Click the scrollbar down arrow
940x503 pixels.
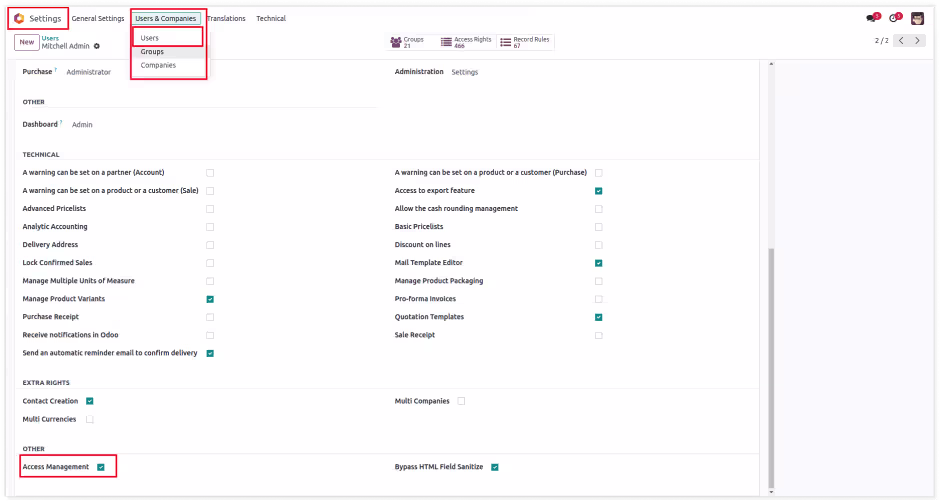click(771, 492)
